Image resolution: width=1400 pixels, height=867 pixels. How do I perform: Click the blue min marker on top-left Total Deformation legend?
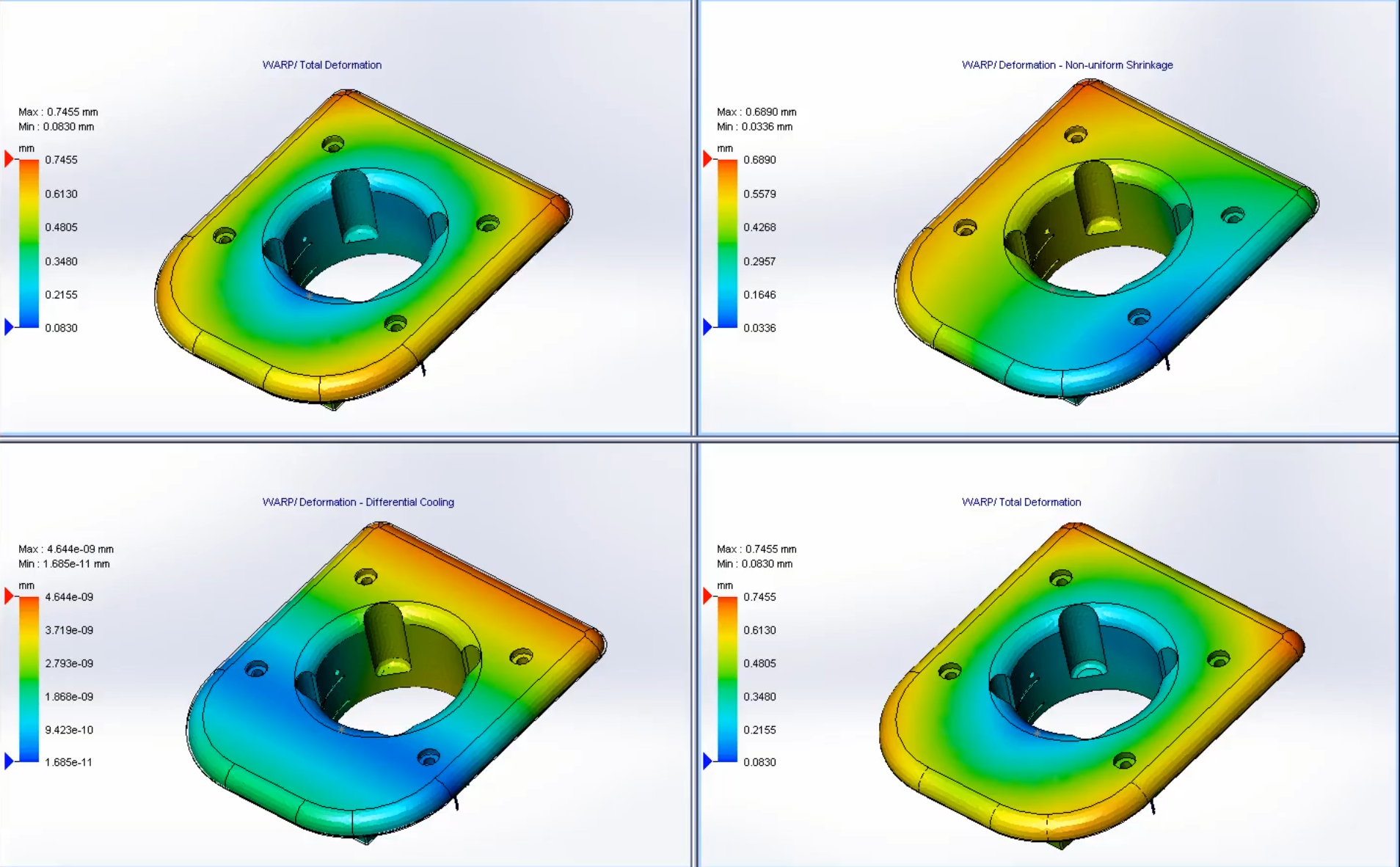point(8,328)
